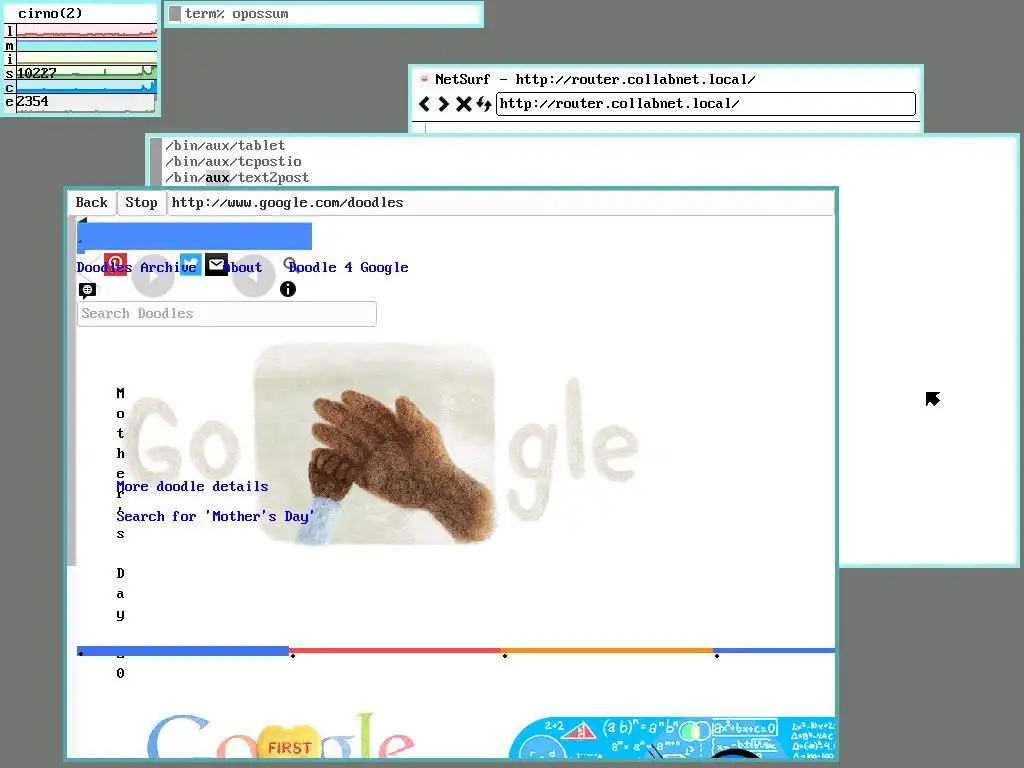Open the language globe speech-bubble icon
This screenshot has height=768, width=1024.
pos(88,290)
